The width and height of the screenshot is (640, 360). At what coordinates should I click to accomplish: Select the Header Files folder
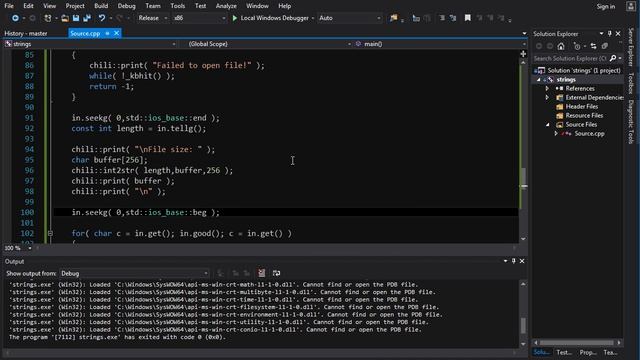[582, 107]
